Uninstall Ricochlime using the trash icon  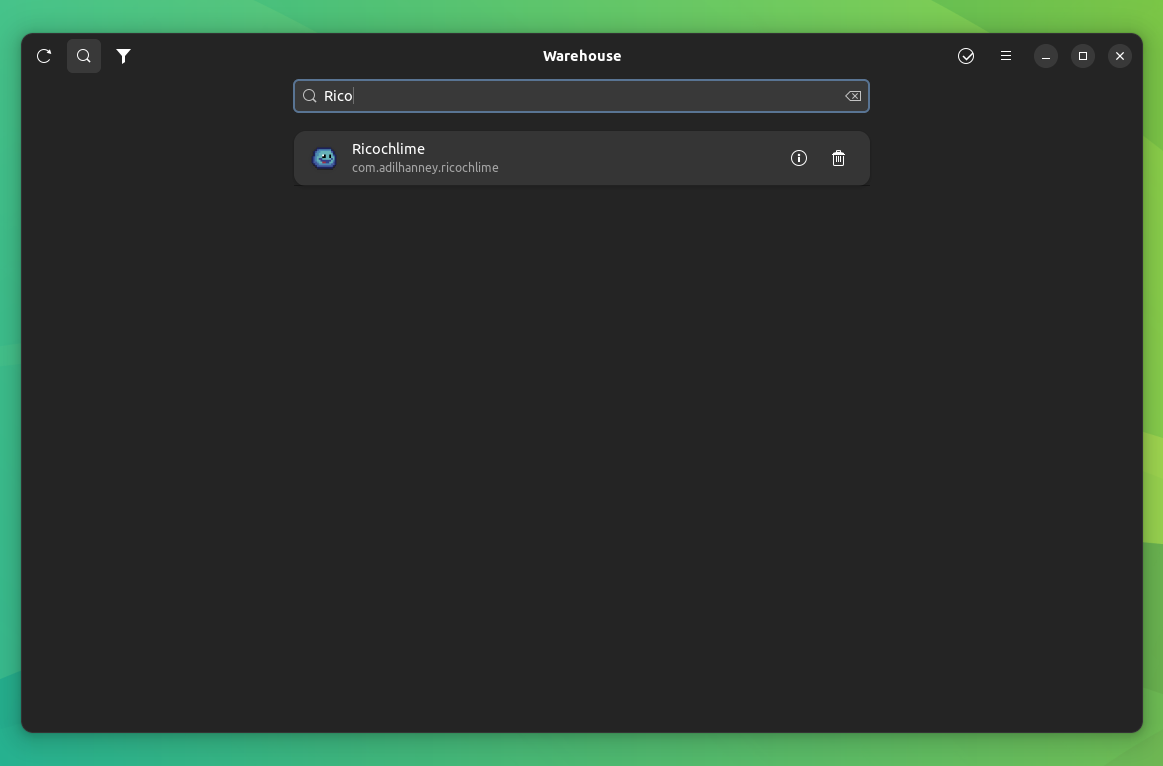[838, 158]
